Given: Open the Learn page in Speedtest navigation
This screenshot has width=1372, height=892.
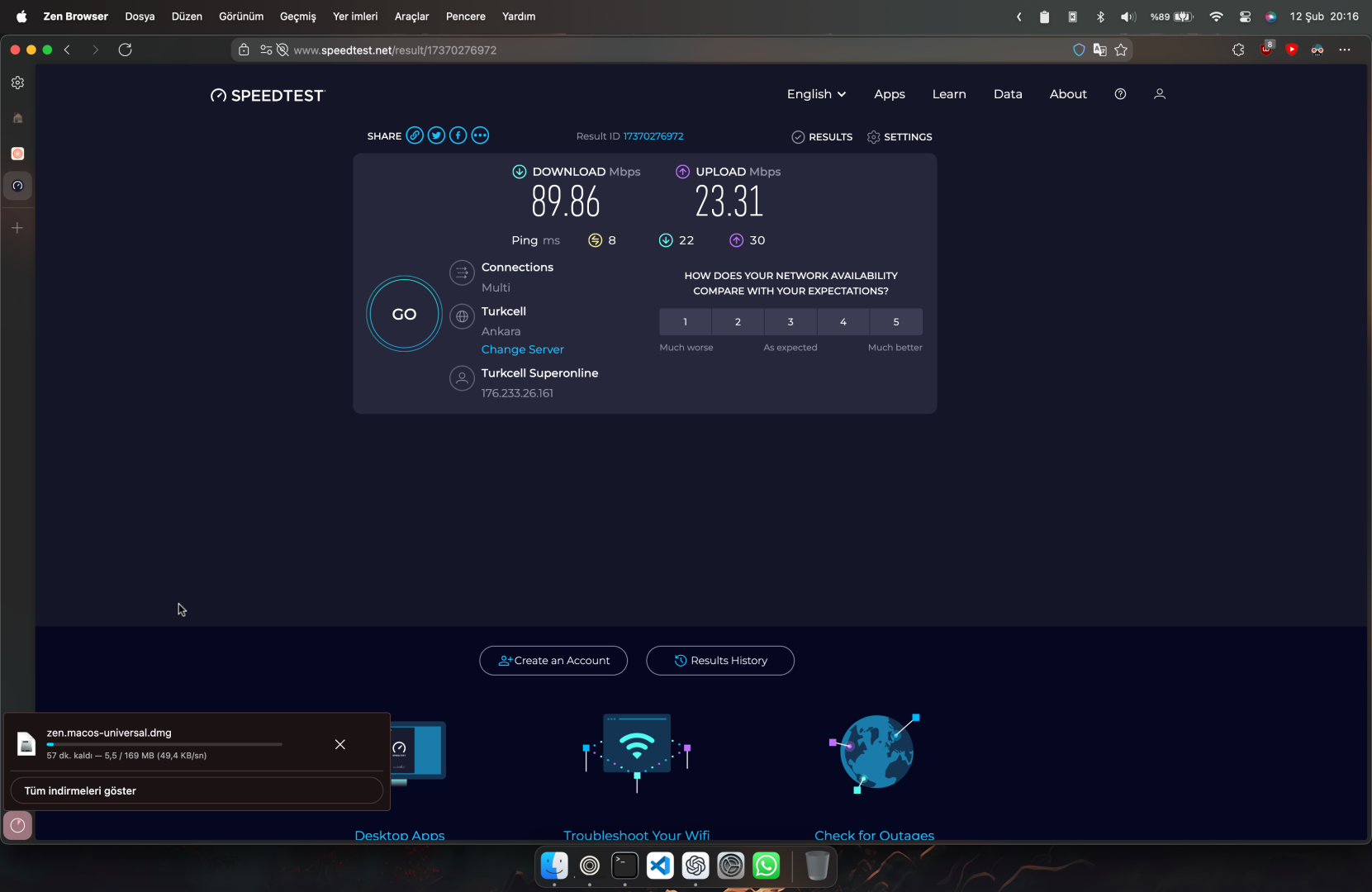Looking at the screenshot, I should [949, 94].
